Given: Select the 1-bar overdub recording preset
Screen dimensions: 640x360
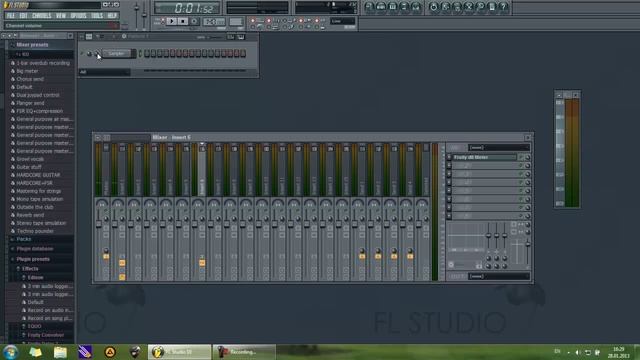Looking at the screenshot, I should point(43,63).
